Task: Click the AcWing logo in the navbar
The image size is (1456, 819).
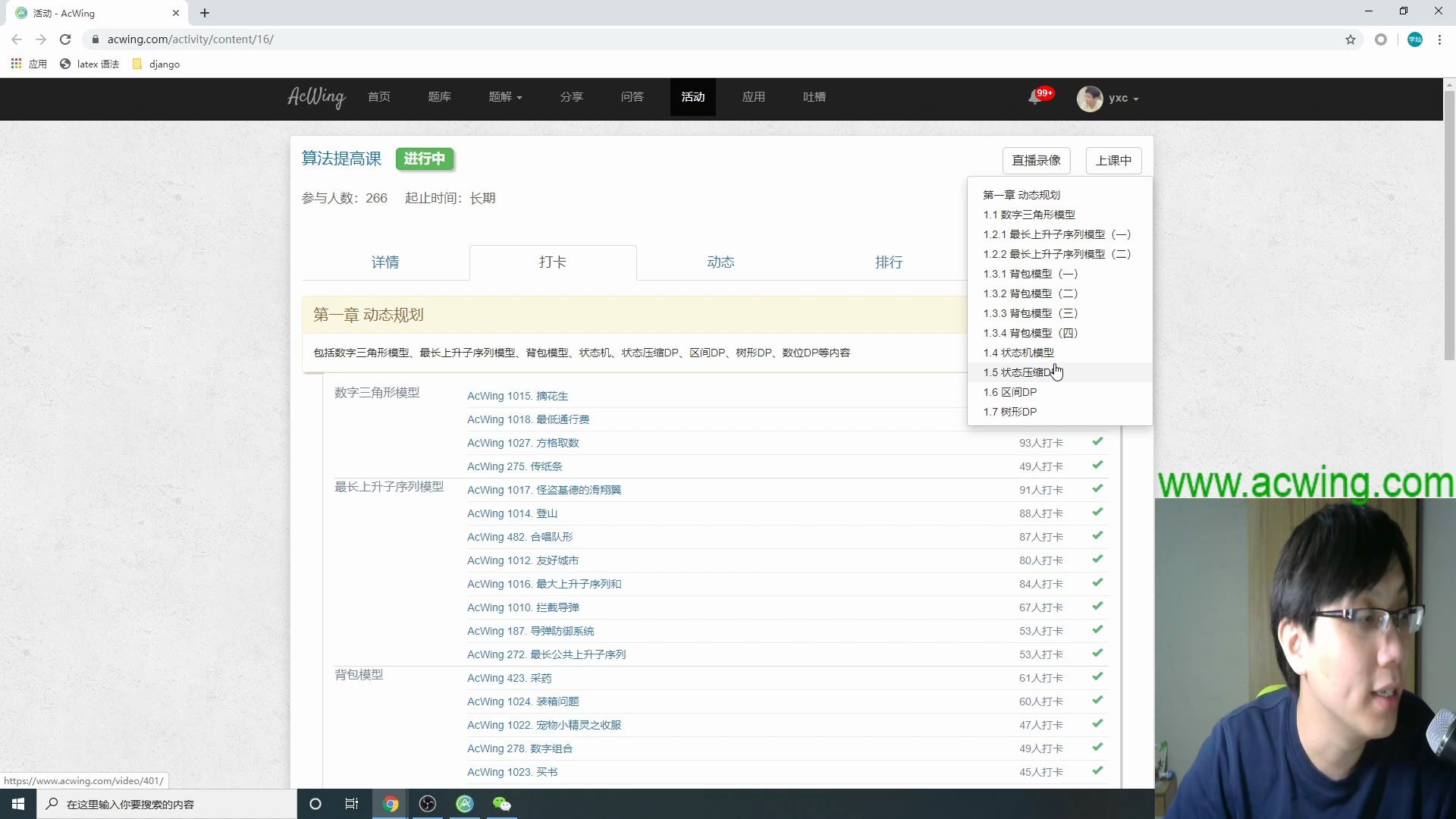Action: tap(315, 98)
